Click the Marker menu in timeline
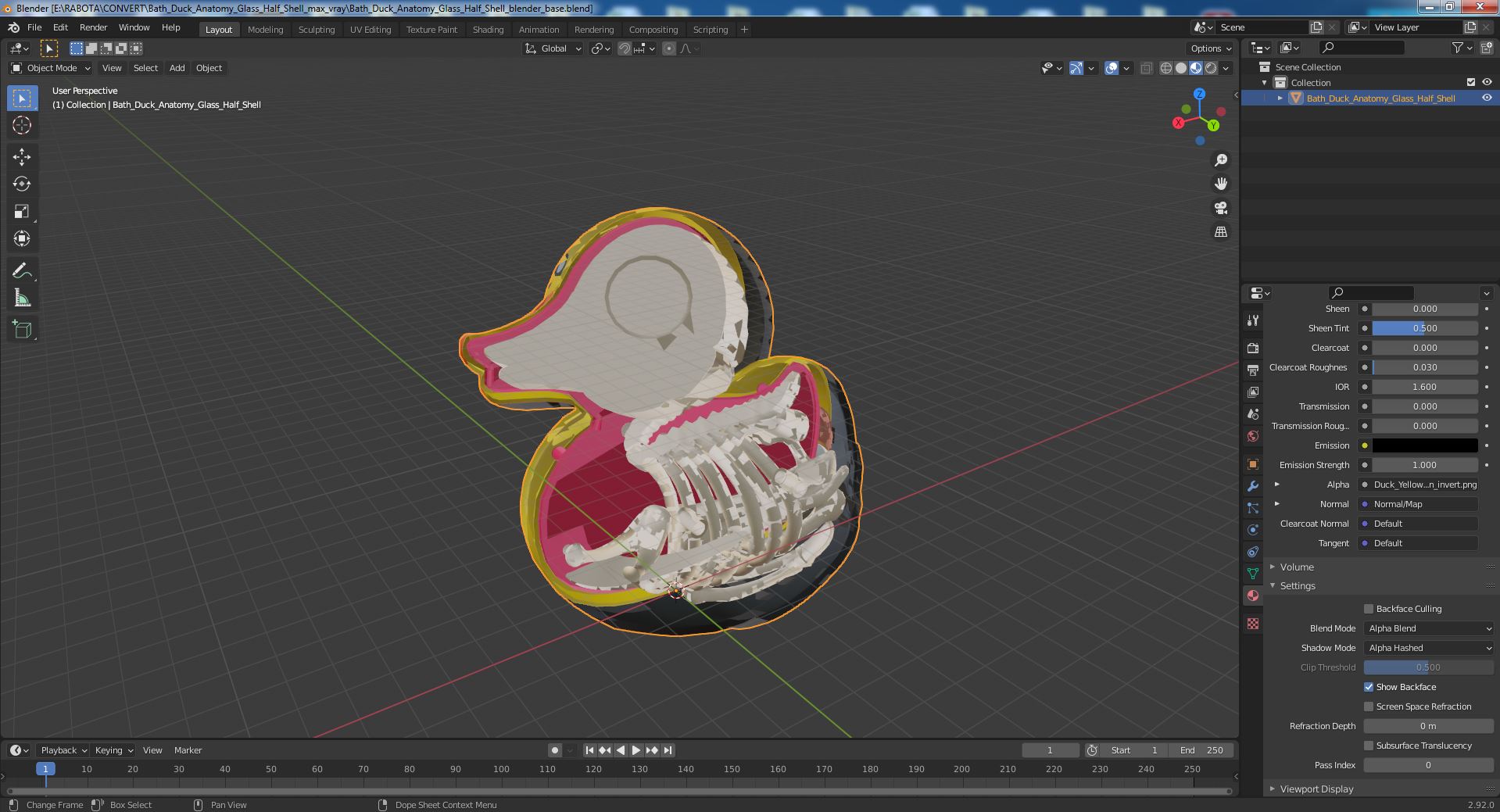Image resolution: width=1500 pixels, height=812 pixels. pos(188,750)
